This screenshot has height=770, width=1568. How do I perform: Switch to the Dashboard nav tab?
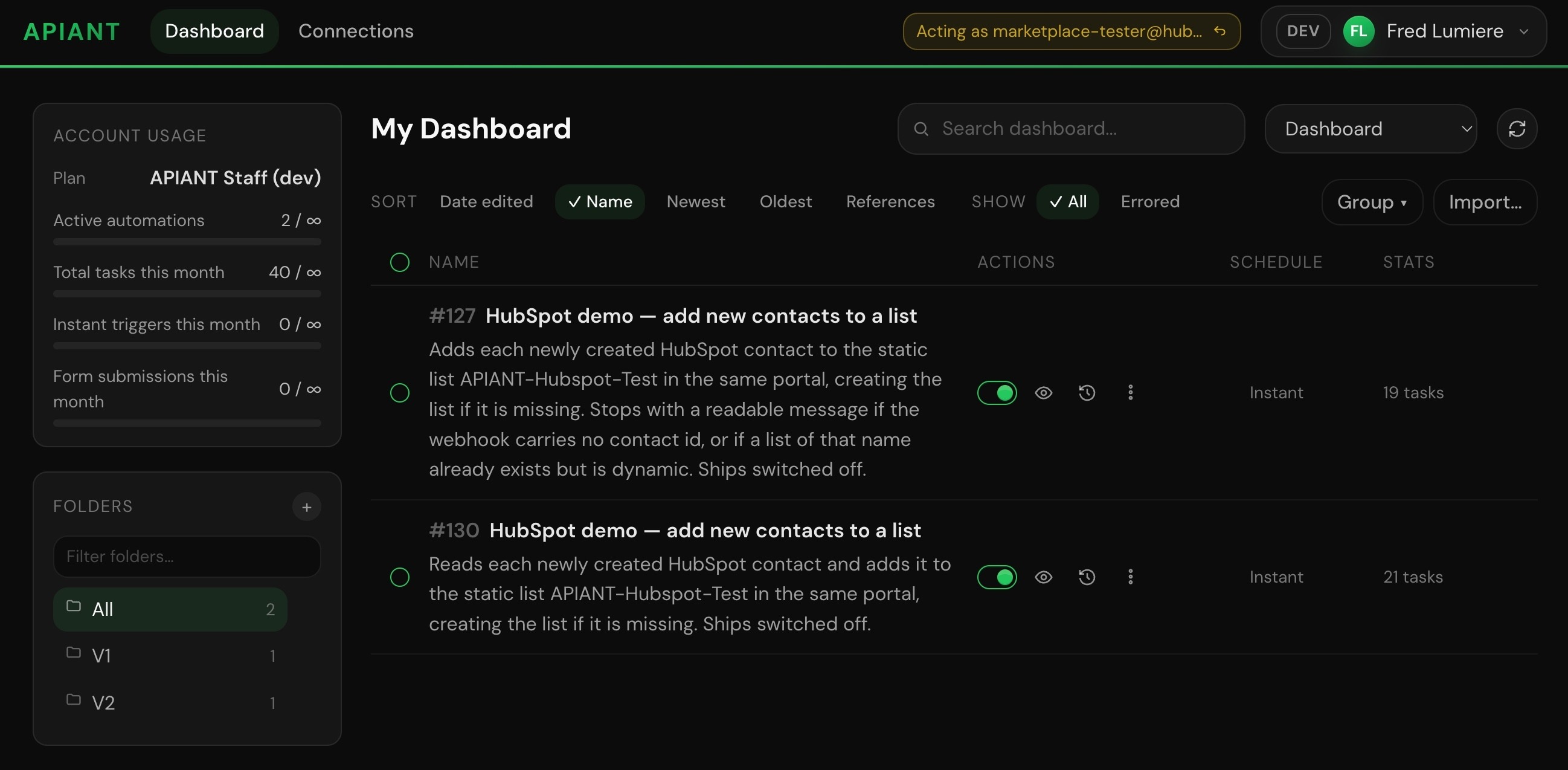point(214,31)
